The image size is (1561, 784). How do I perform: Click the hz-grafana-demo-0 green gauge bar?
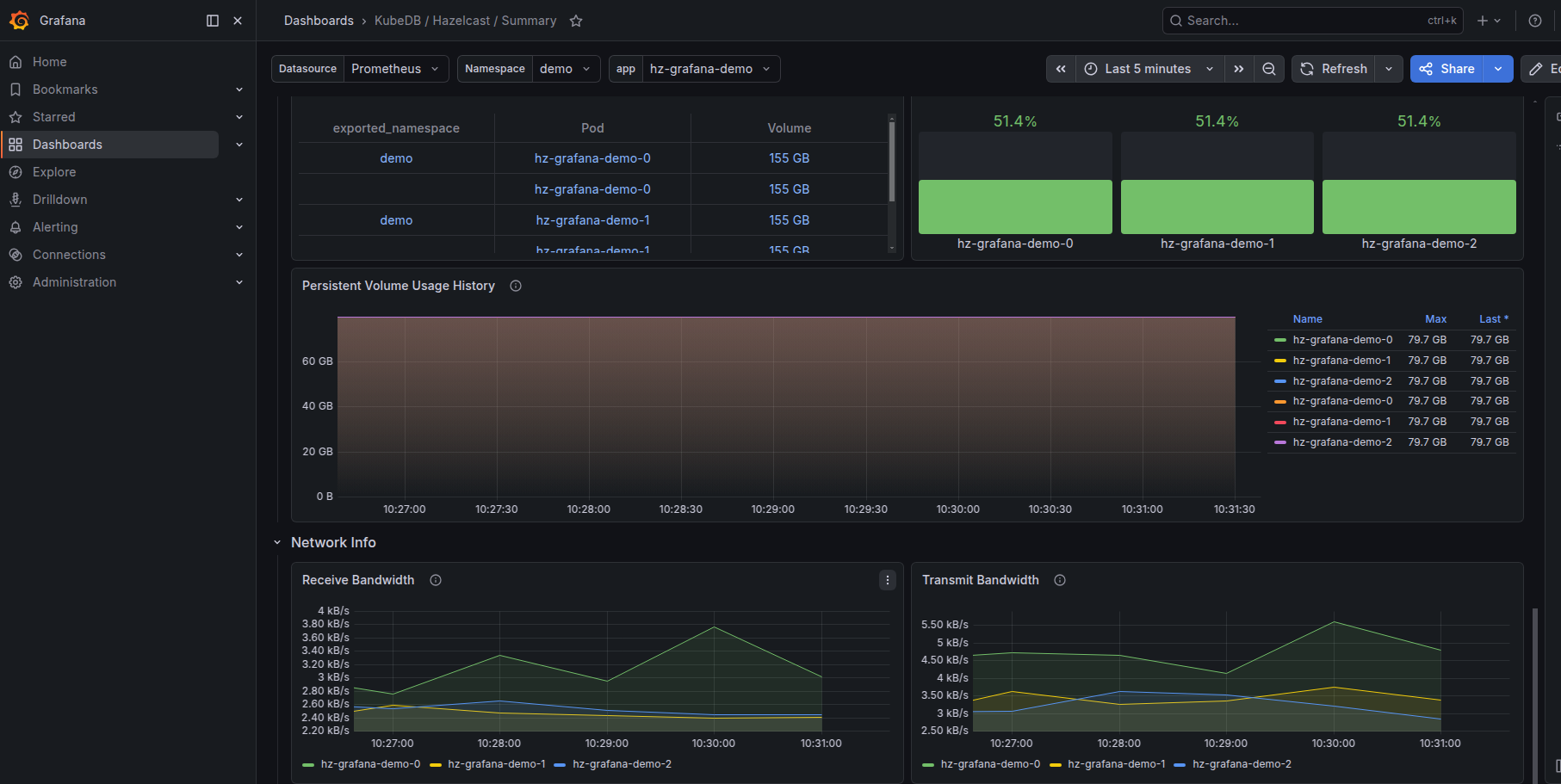click(1015, 207)
